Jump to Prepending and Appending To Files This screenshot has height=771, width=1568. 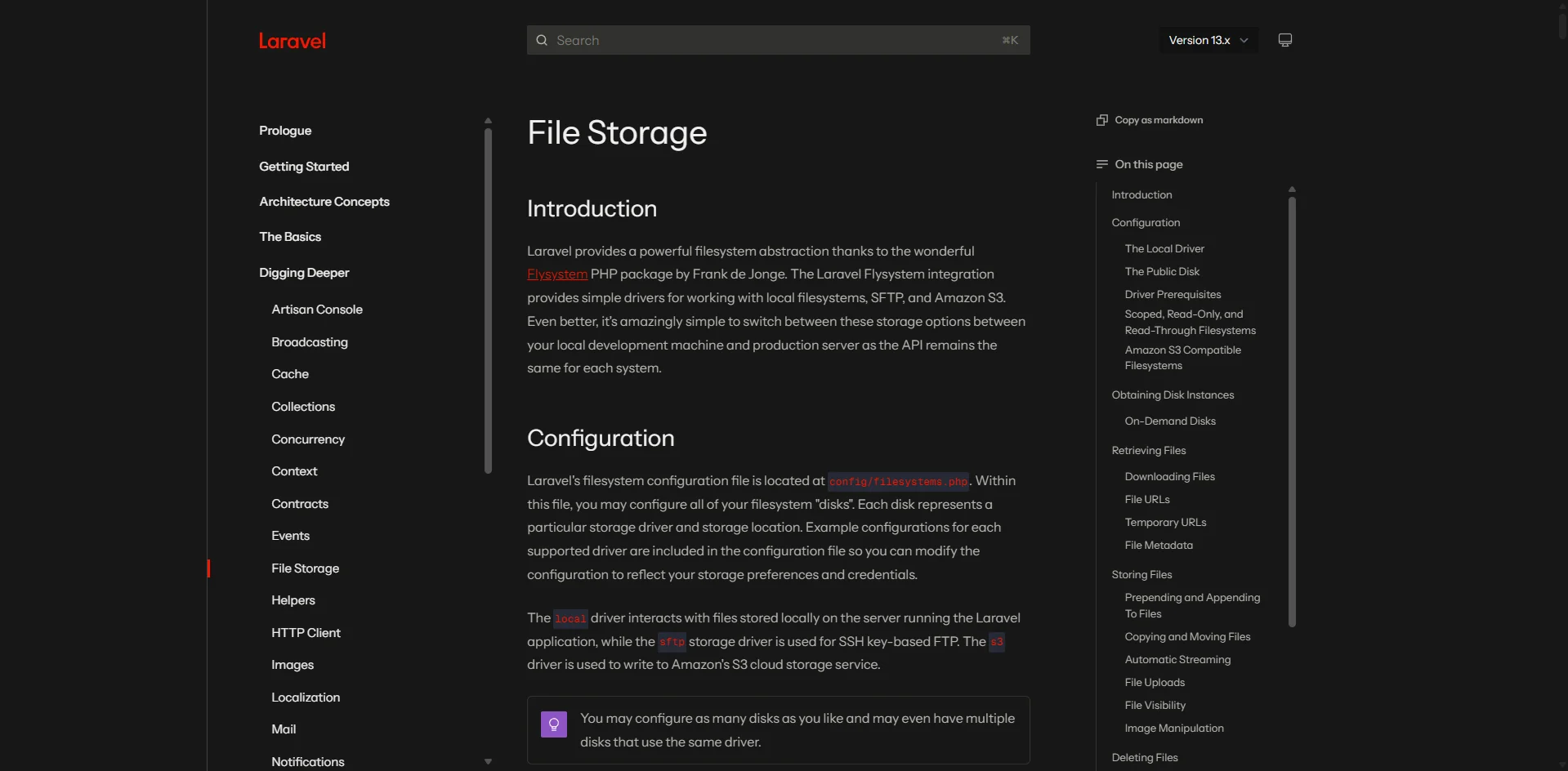coord(1192,606)
